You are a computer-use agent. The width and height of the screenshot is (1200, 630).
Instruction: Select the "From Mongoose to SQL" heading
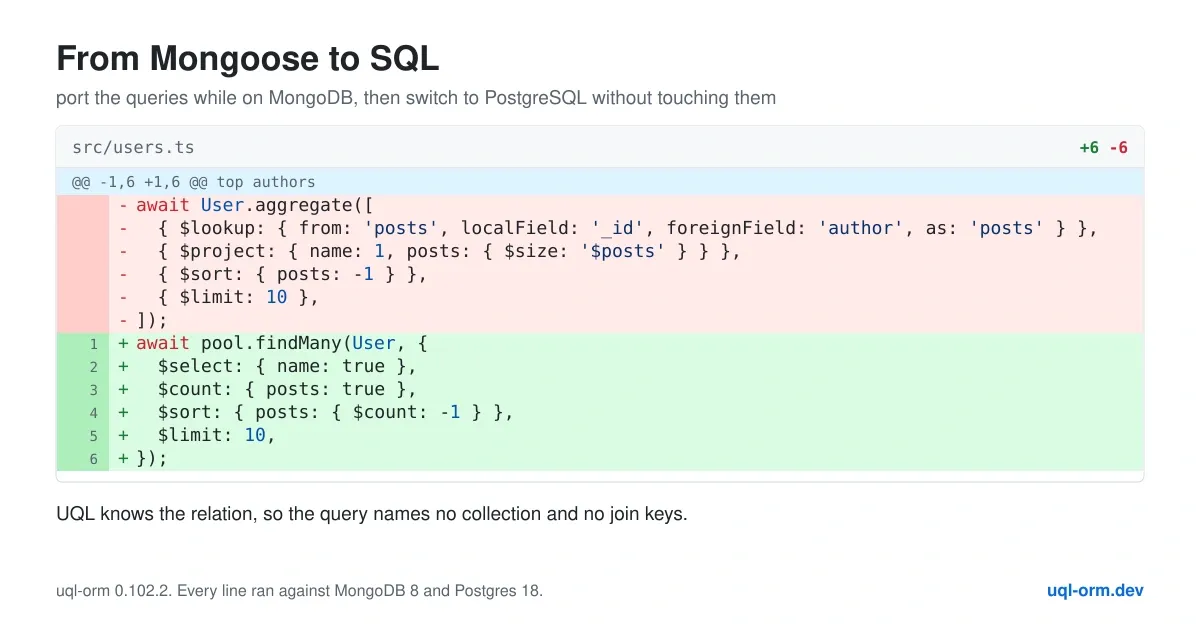point(248,59)
